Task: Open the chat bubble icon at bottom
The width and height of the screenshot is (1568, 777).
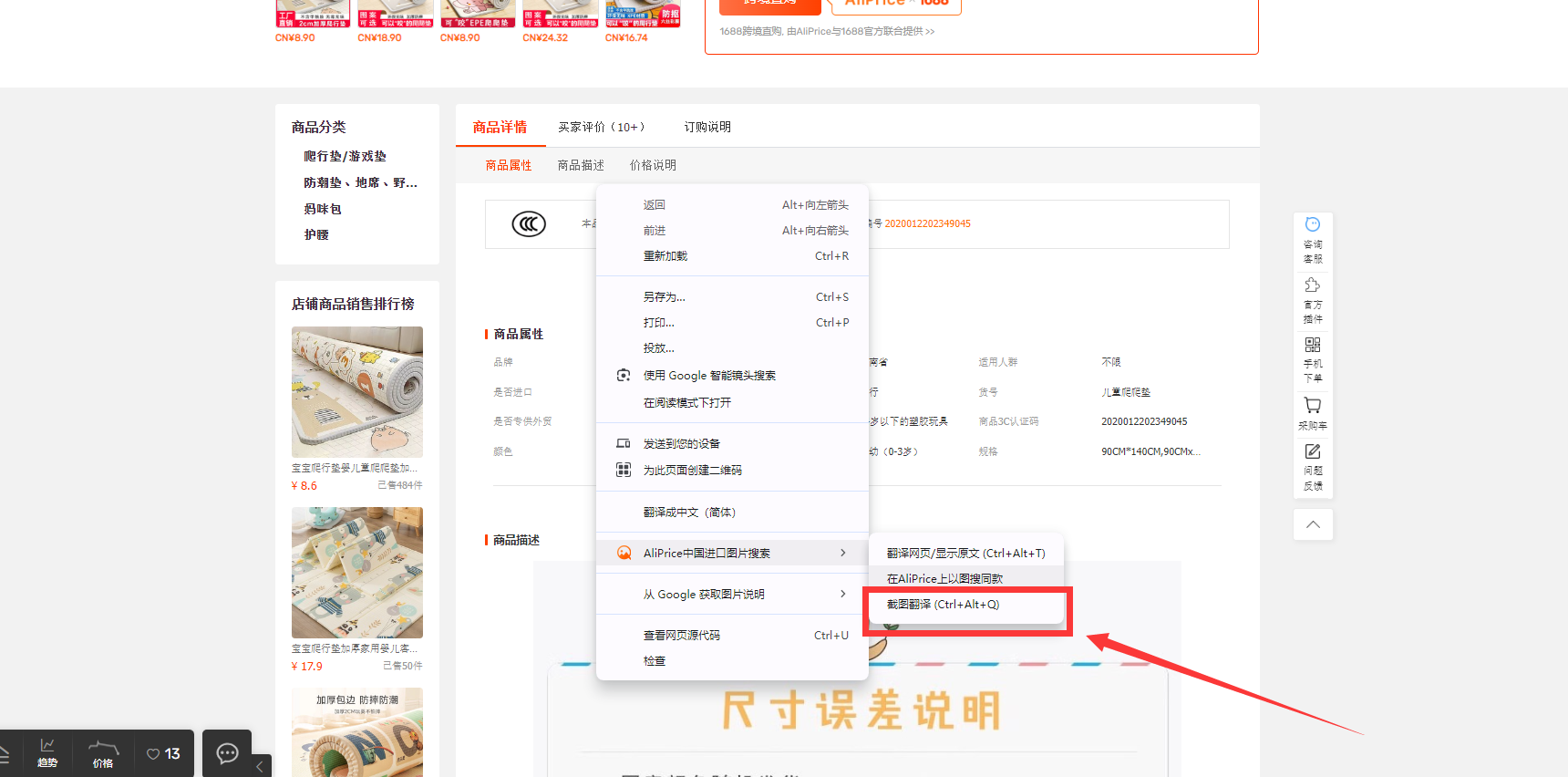Action: coord(227,753)
